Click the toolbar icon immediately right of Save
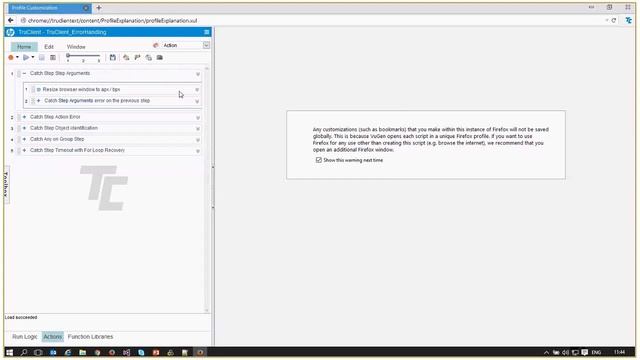 tap(126, 58)
